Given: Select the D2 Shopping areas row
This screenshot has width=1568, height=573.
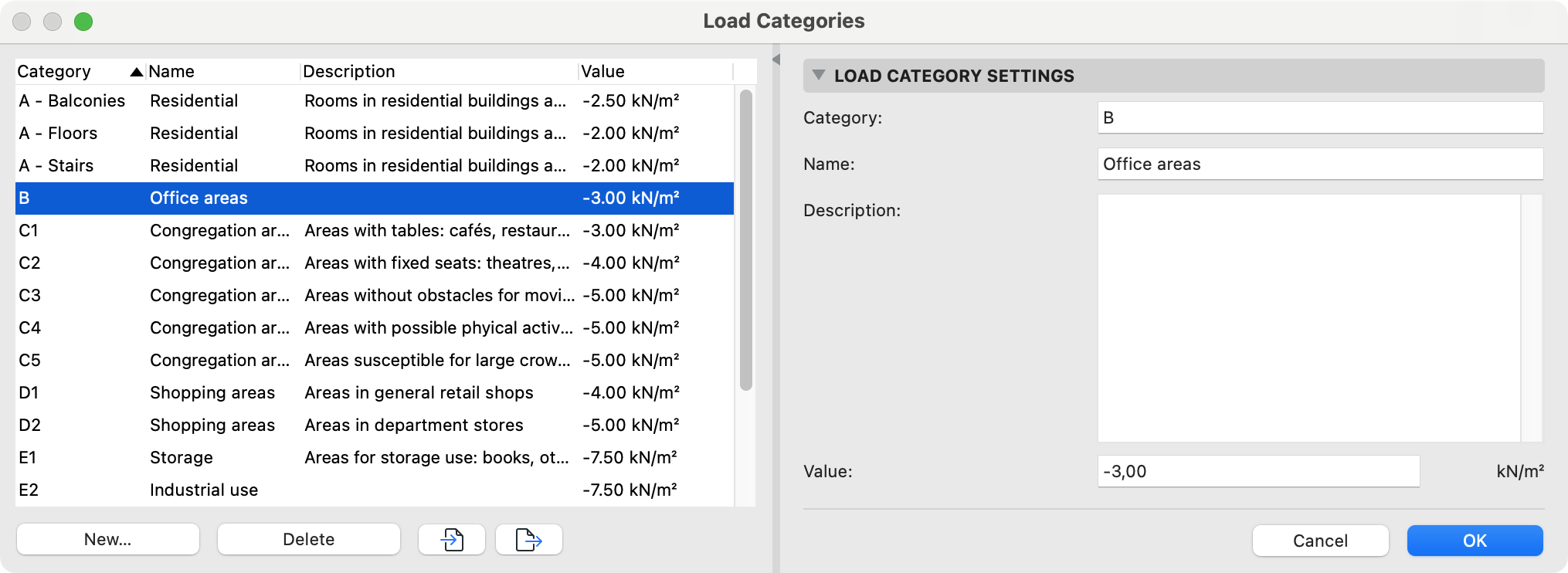Looking at the screenshot, I should (375, 425).
